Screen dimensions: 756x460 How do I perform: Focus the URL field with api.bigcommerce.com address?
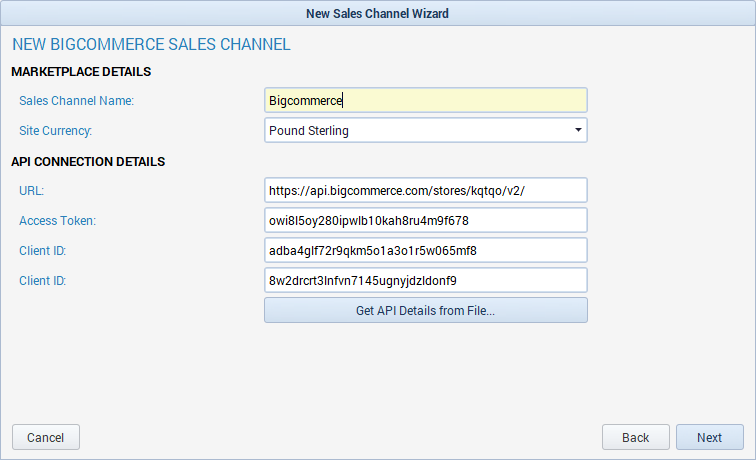pyautogui.click(x=426, y=190)
